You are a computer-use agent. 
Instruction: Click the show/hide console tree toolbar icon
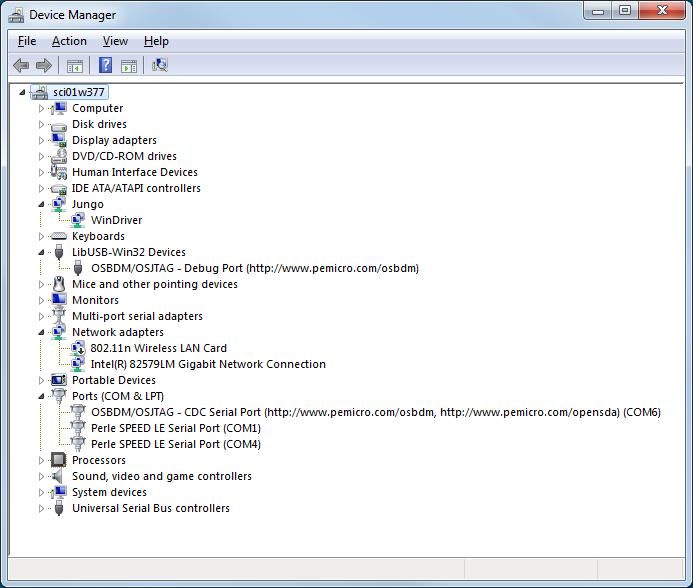[x=75, y=66]
